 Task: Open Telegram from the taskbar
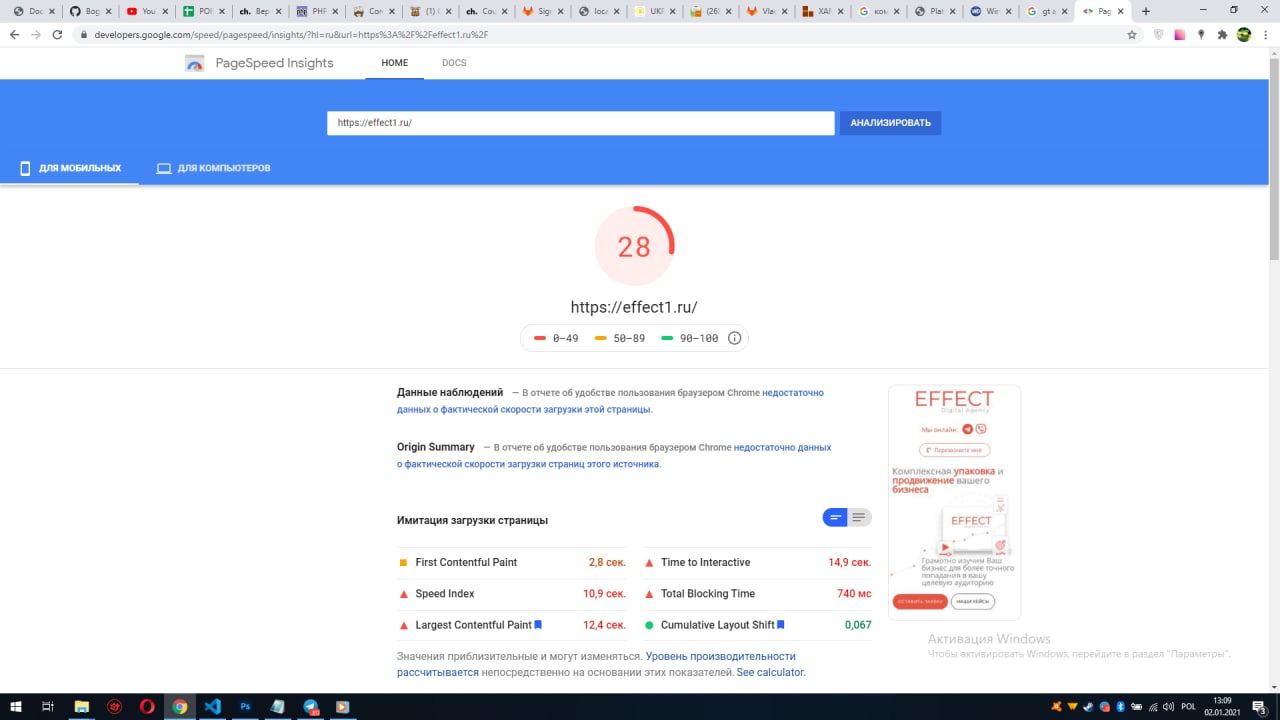(x=310, y=707)
